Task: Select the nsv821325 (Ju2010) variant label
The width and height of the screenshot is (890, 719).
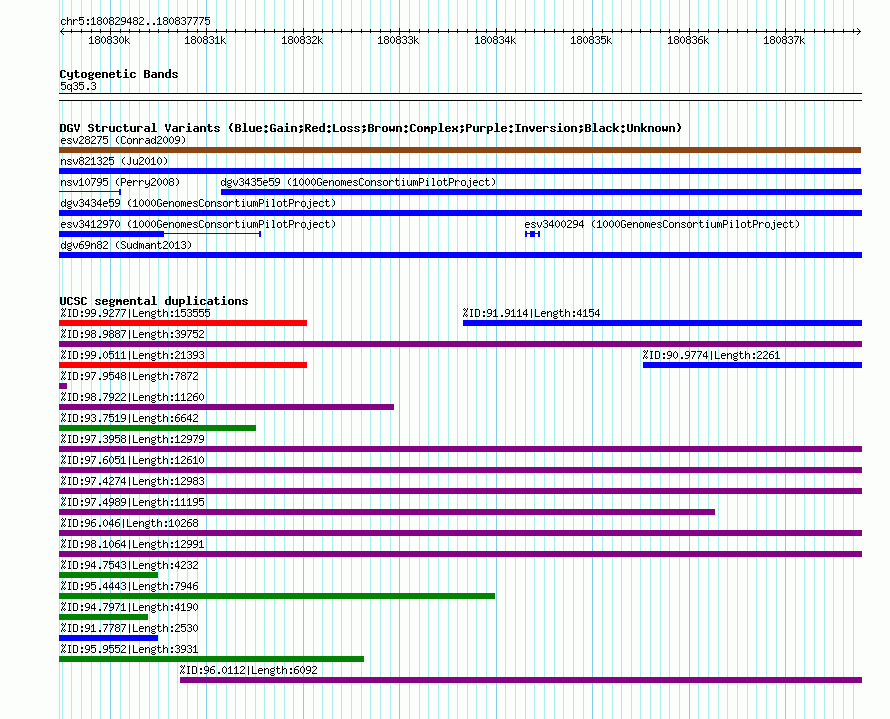Action: click(114, 161)
